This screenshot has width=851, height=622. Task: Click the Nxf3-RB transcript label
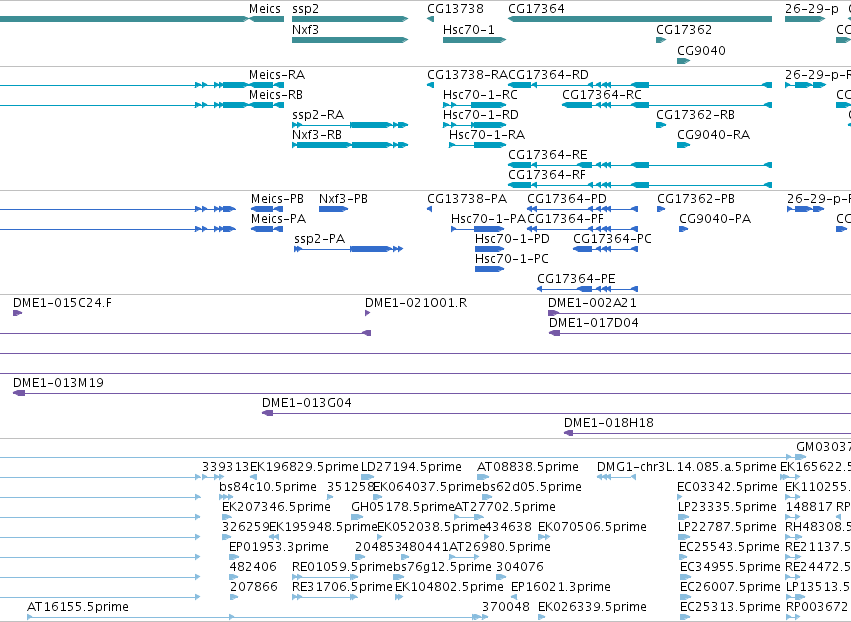coord(317,135)
